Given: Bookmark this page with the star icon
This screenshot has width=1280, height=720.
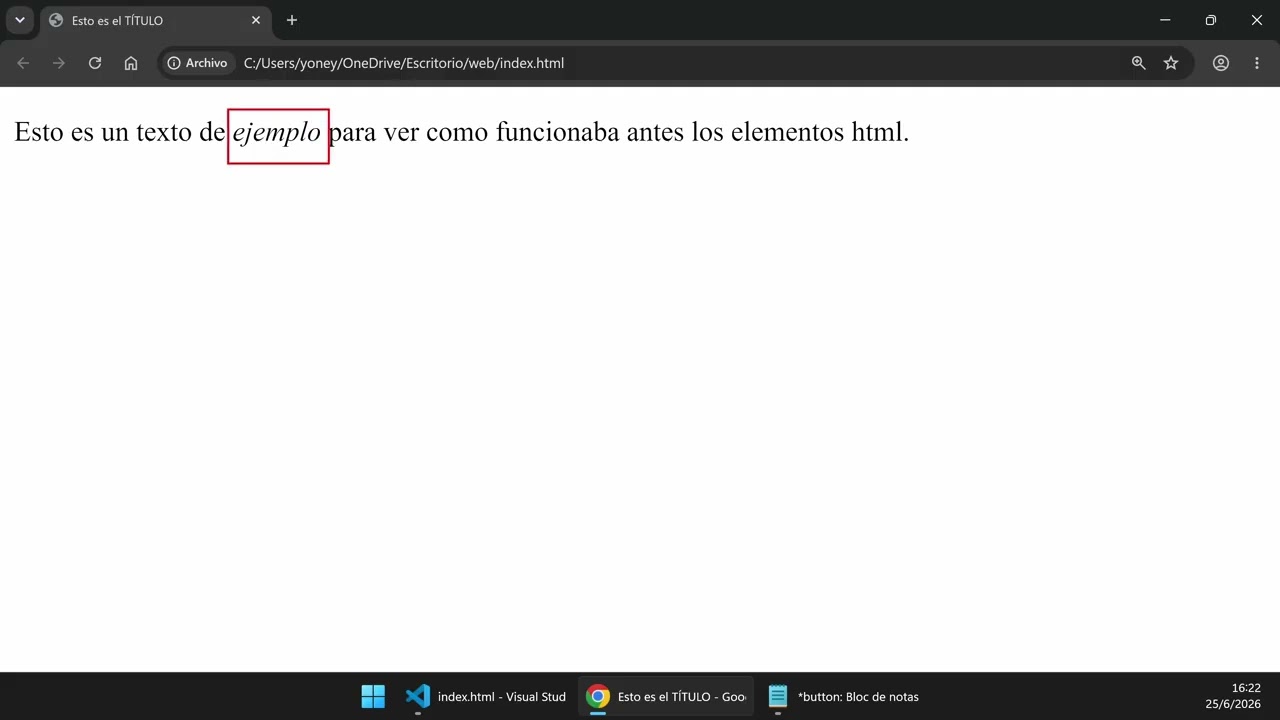Looking at the screenshot, I should 1171,63.
